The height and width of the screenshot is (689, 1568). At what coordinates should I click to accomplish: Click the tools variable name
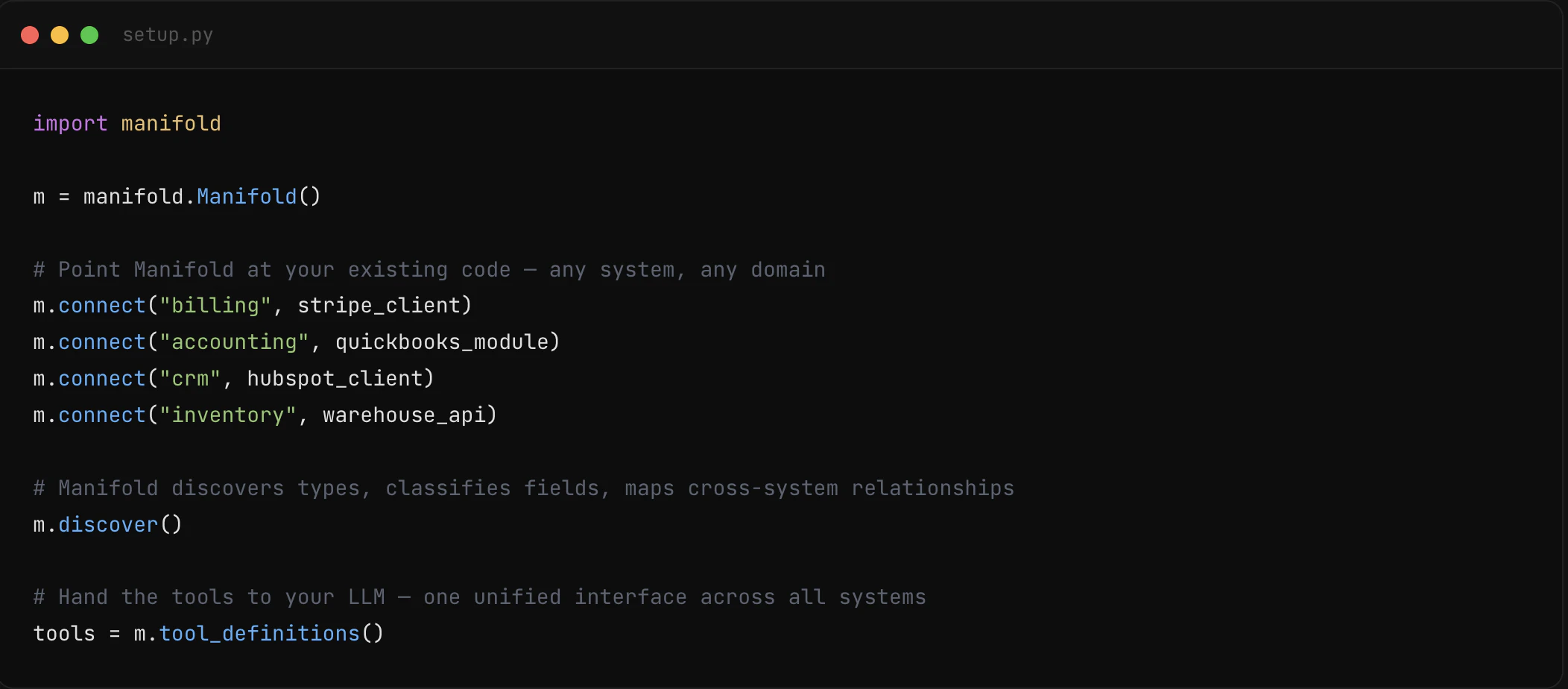(64, 634)
